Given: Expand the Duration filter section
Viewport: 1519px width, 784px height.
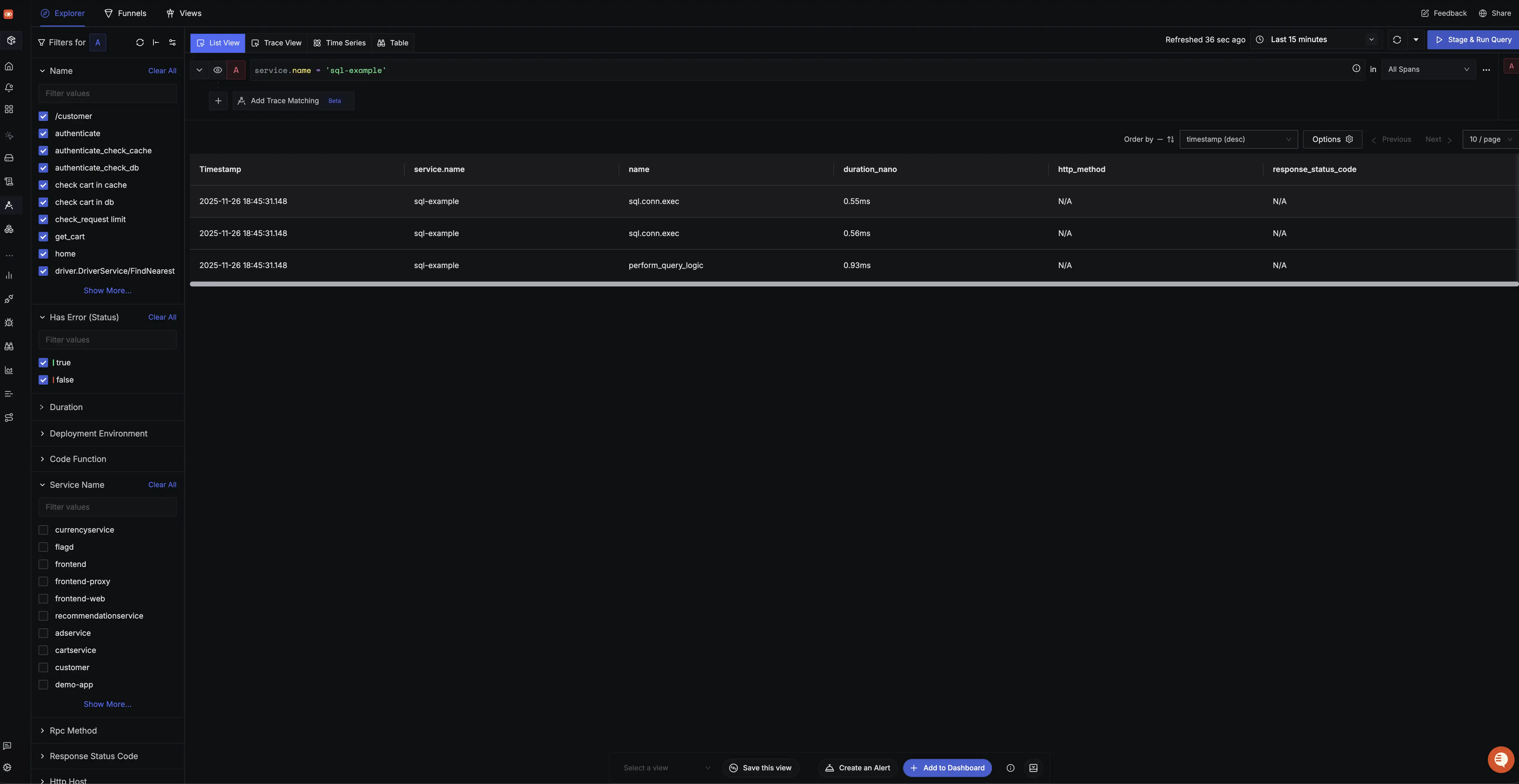Looking at the screenshot, I should click(65, 407).
